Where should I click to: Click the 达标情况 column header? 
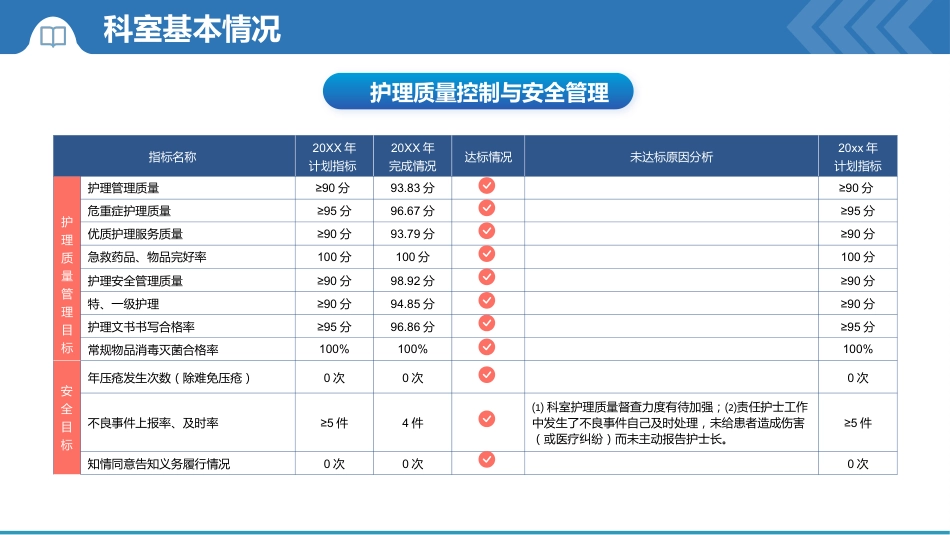point(488,157)
